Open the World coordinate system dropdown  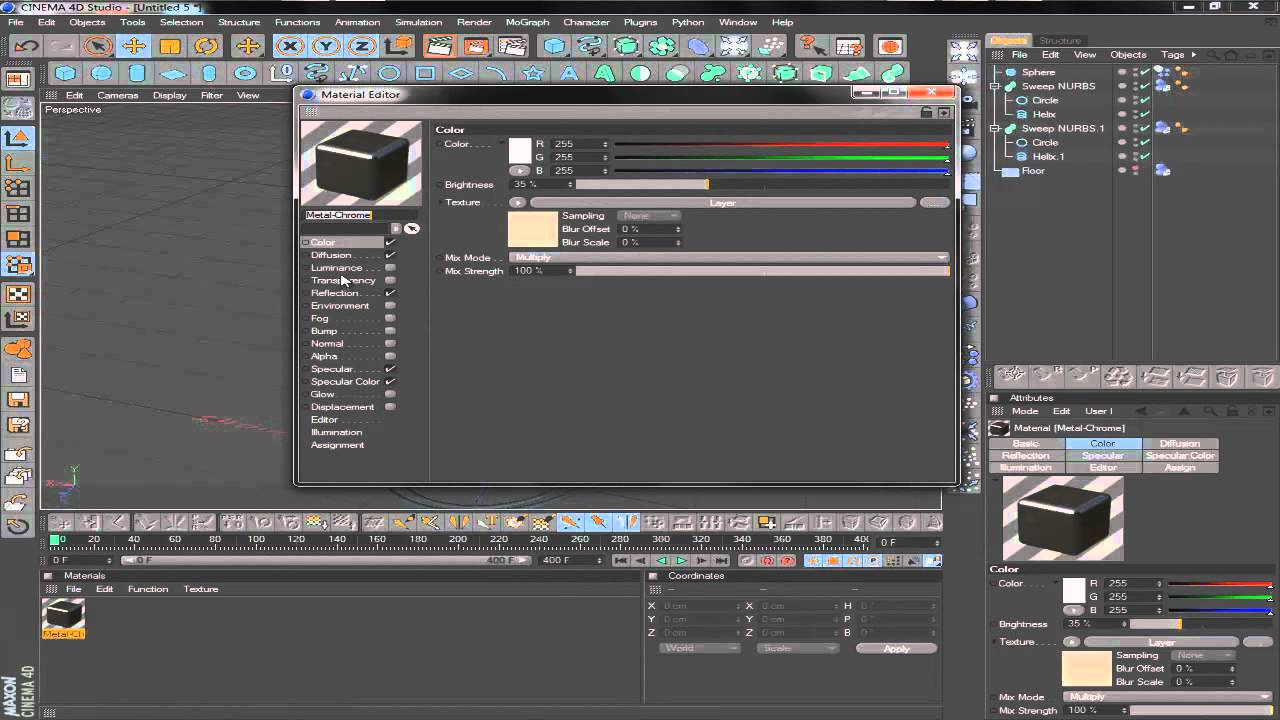point(700,648)
